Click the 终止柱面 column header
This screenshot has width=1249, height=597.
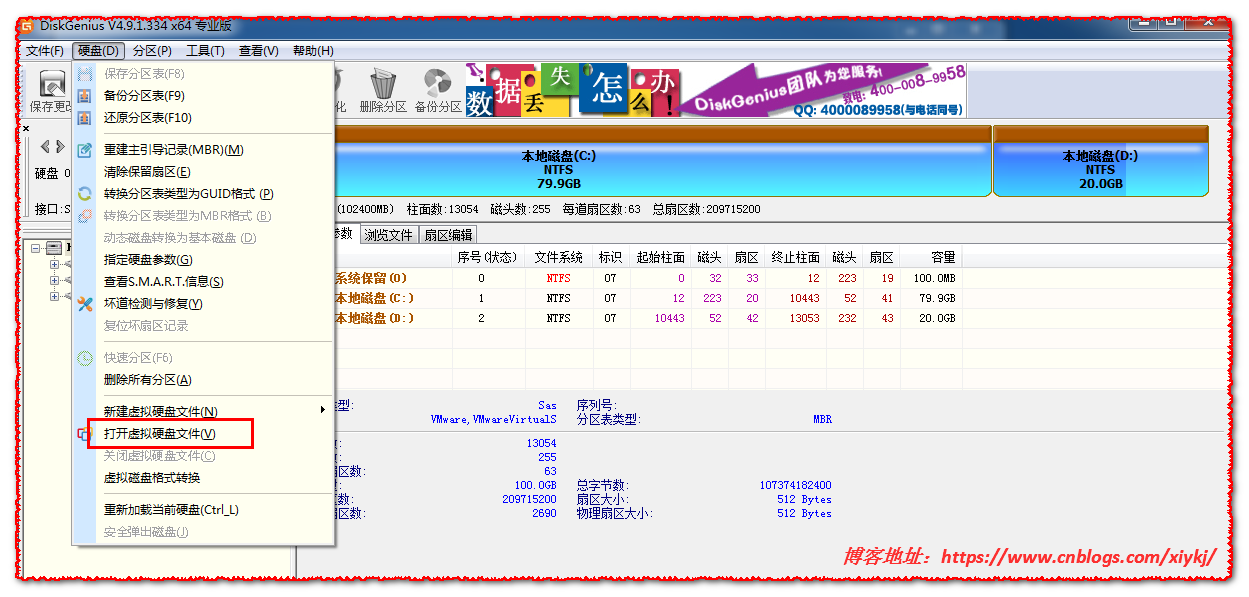click(796, 257)
